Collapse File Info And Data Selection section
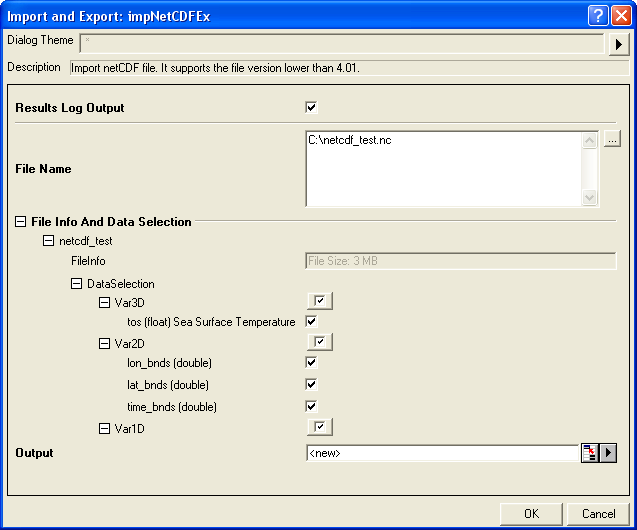 [x=21, y=222]
